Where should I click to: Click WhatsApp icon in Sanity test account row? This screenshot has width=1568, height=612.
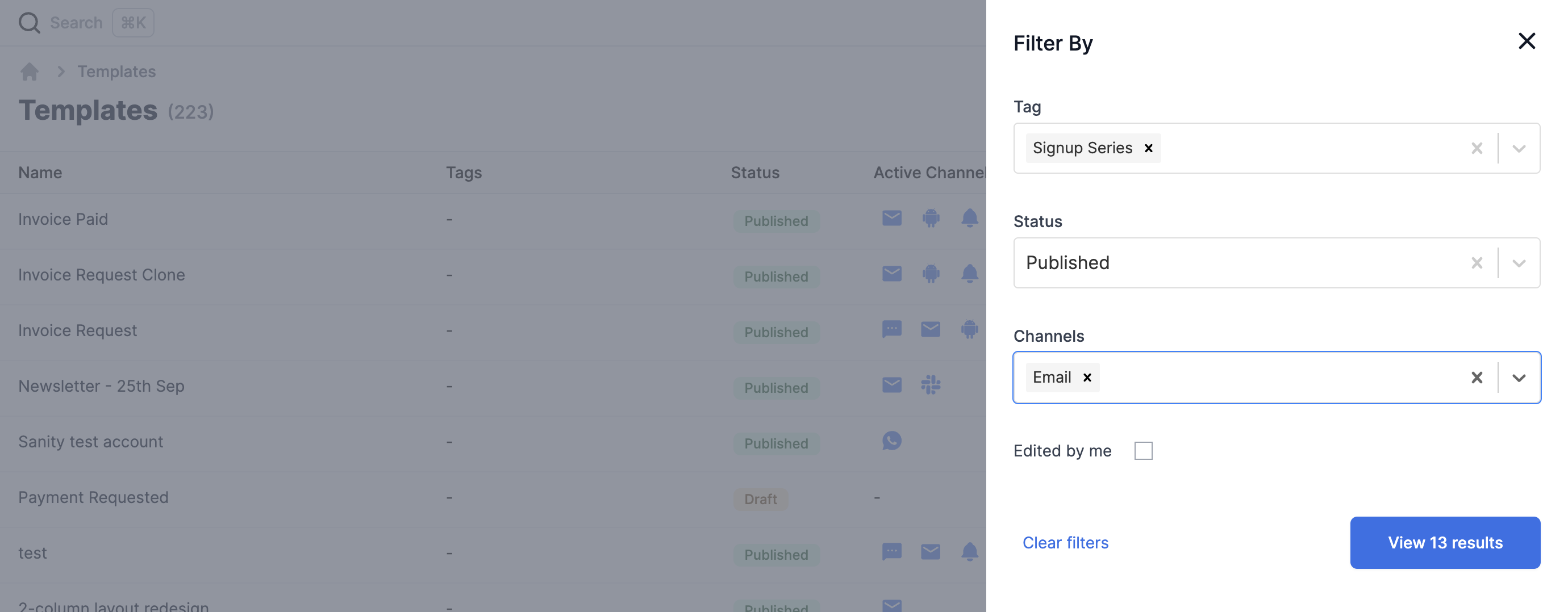point(891,441)
